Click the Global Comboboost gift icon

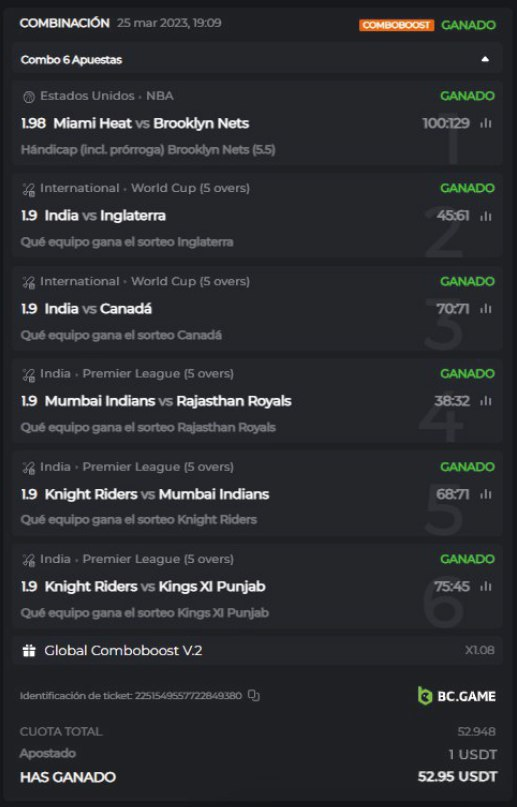click(x=29, y=651)
